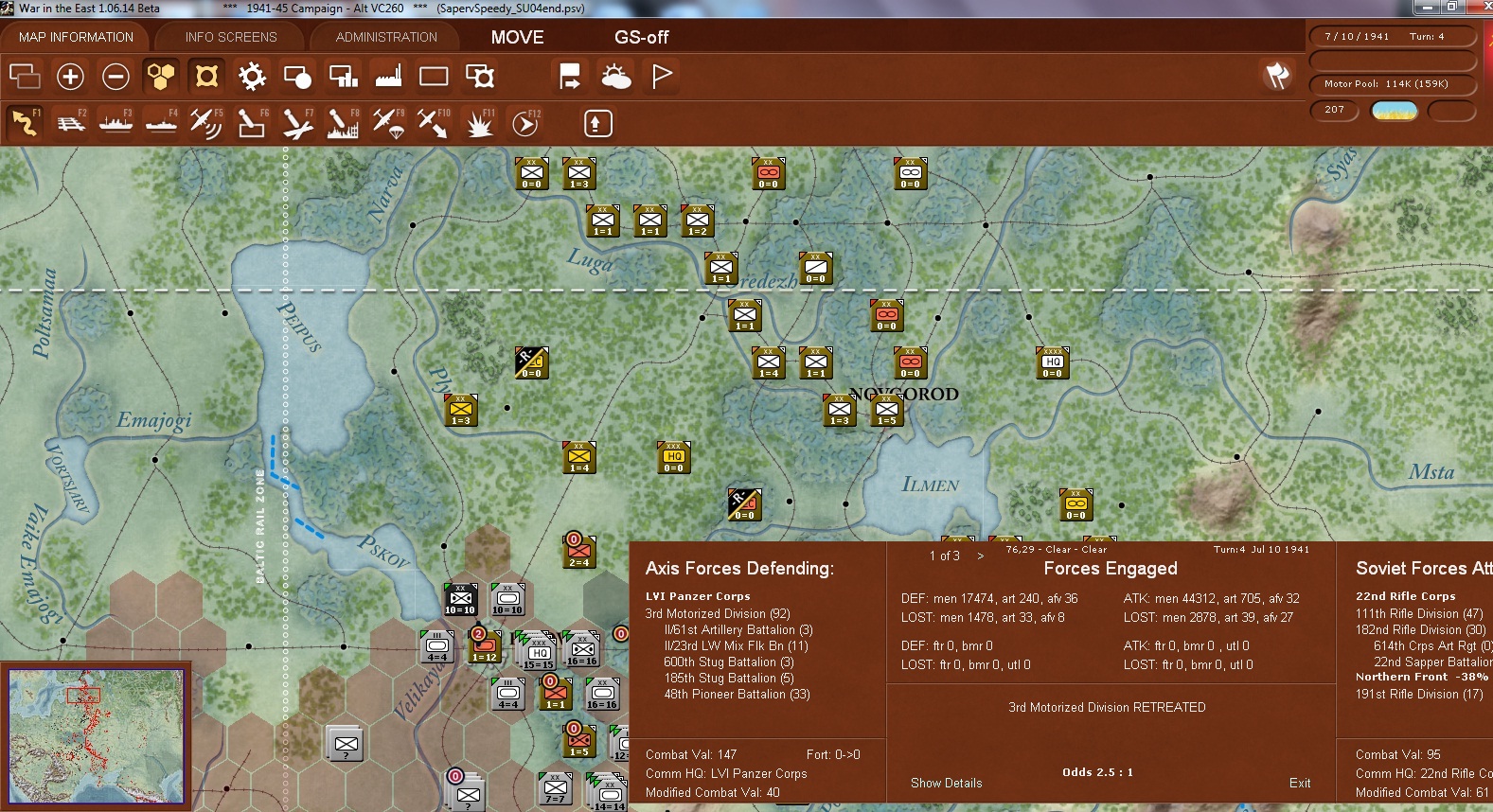
Task: Click the 3rd Motorized Division (92) entry
Action: tap(718, 613)
